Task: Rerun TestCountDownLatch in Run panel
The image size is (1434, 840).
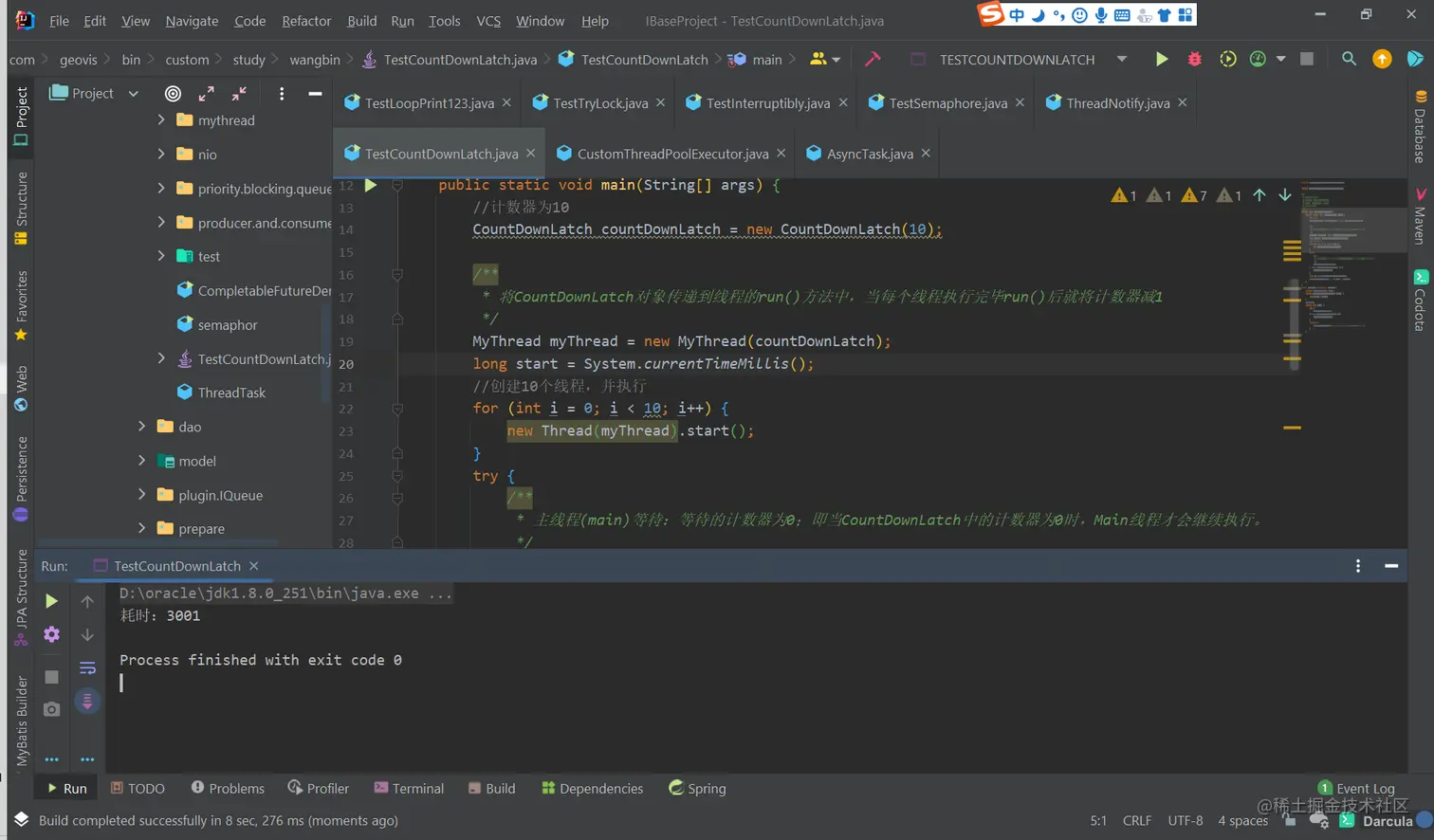Action: pyautogui.click(x=51, y=601)
